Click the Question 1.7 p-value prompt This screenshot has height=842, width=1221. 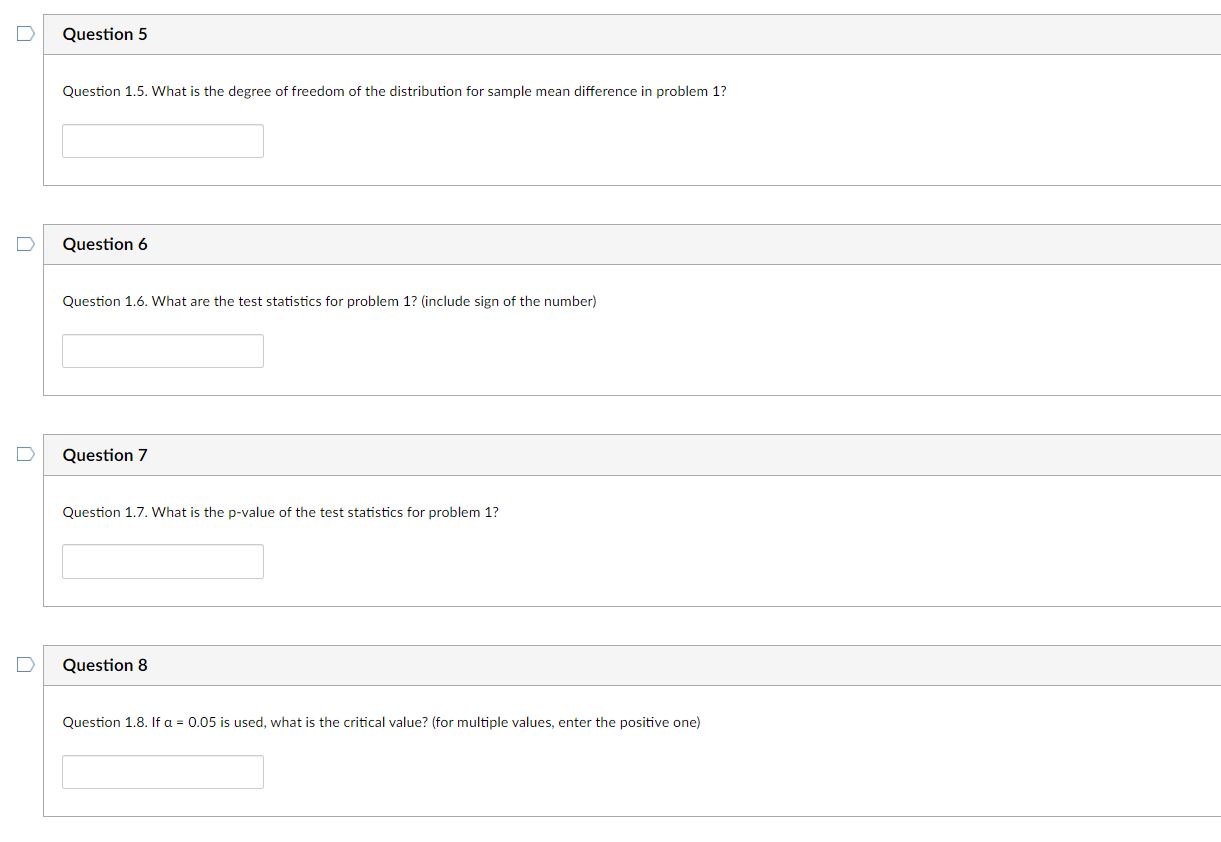pos(281,512)
